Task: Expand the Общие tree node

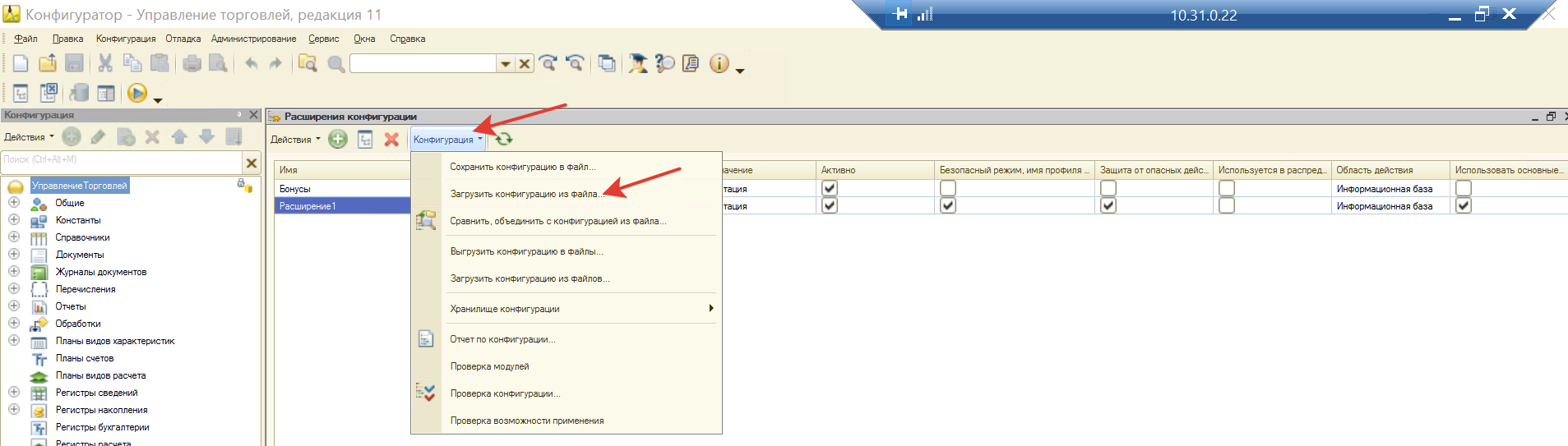Action: coord(14,202)
